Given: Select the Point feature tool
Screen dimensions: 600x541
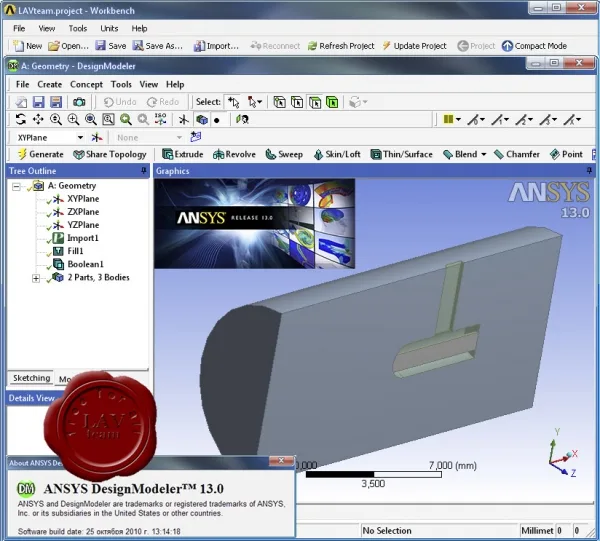Looking at the screenshot, I should [566, 154].
